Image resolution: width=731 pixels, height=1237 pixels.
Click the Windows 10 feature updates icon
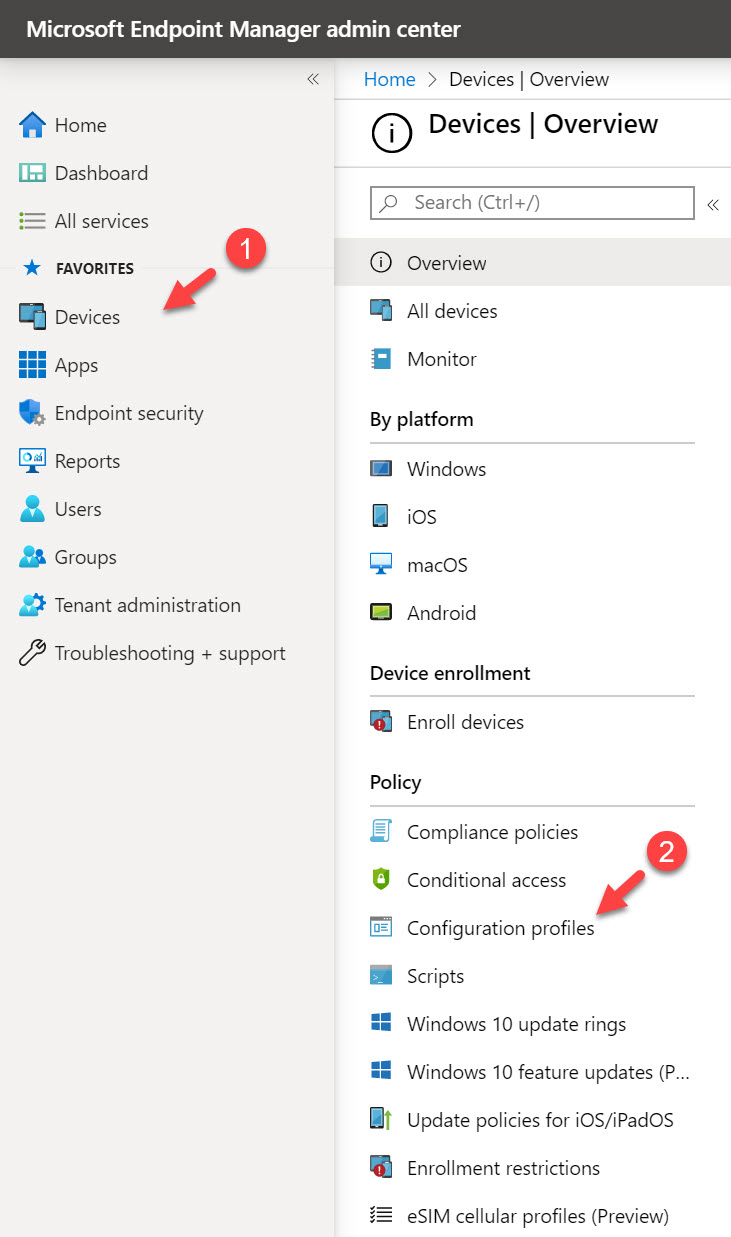pos(381,1072)
